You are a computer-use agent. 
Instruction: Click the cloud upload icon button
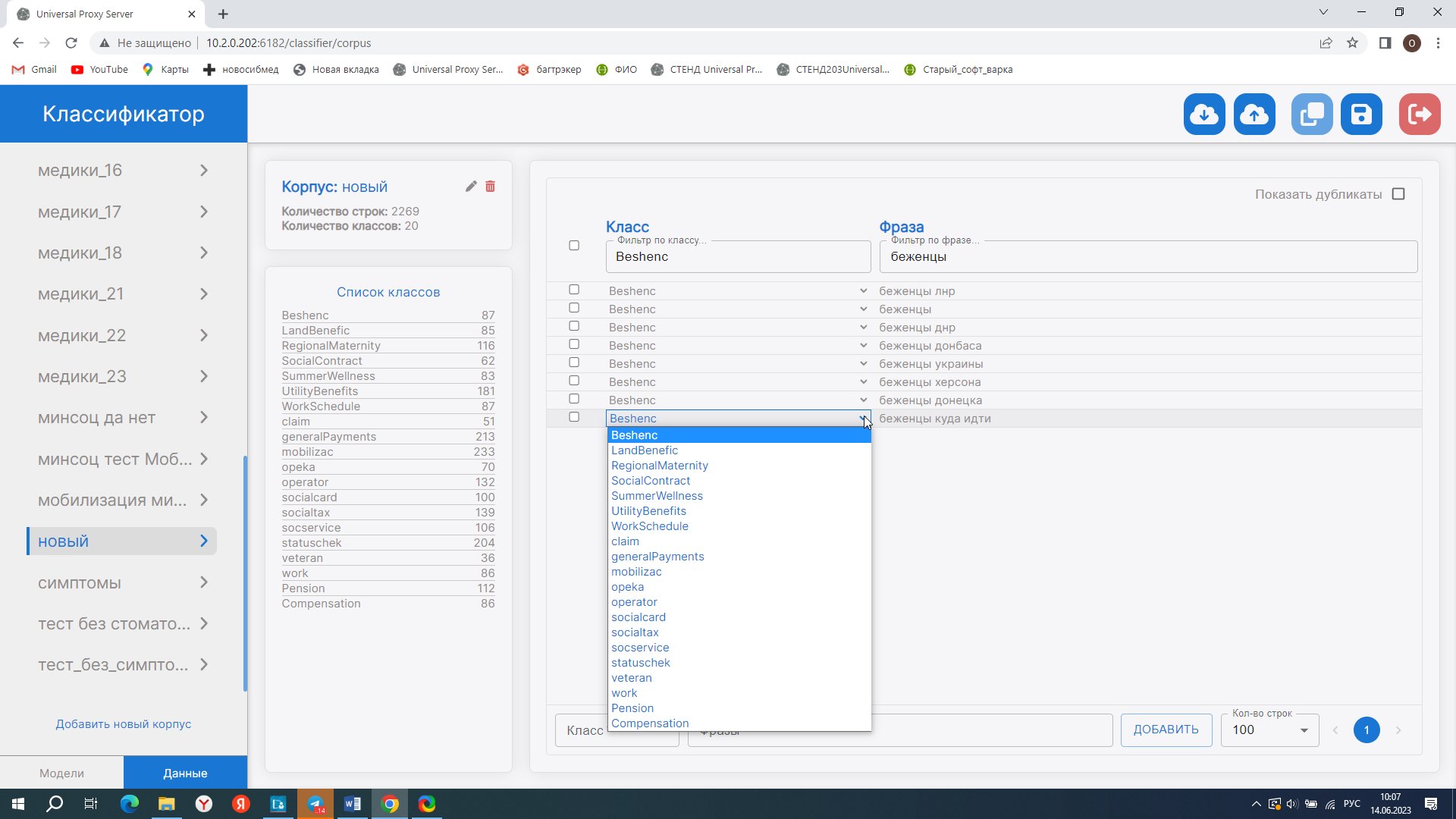(x=1254, y=115)
